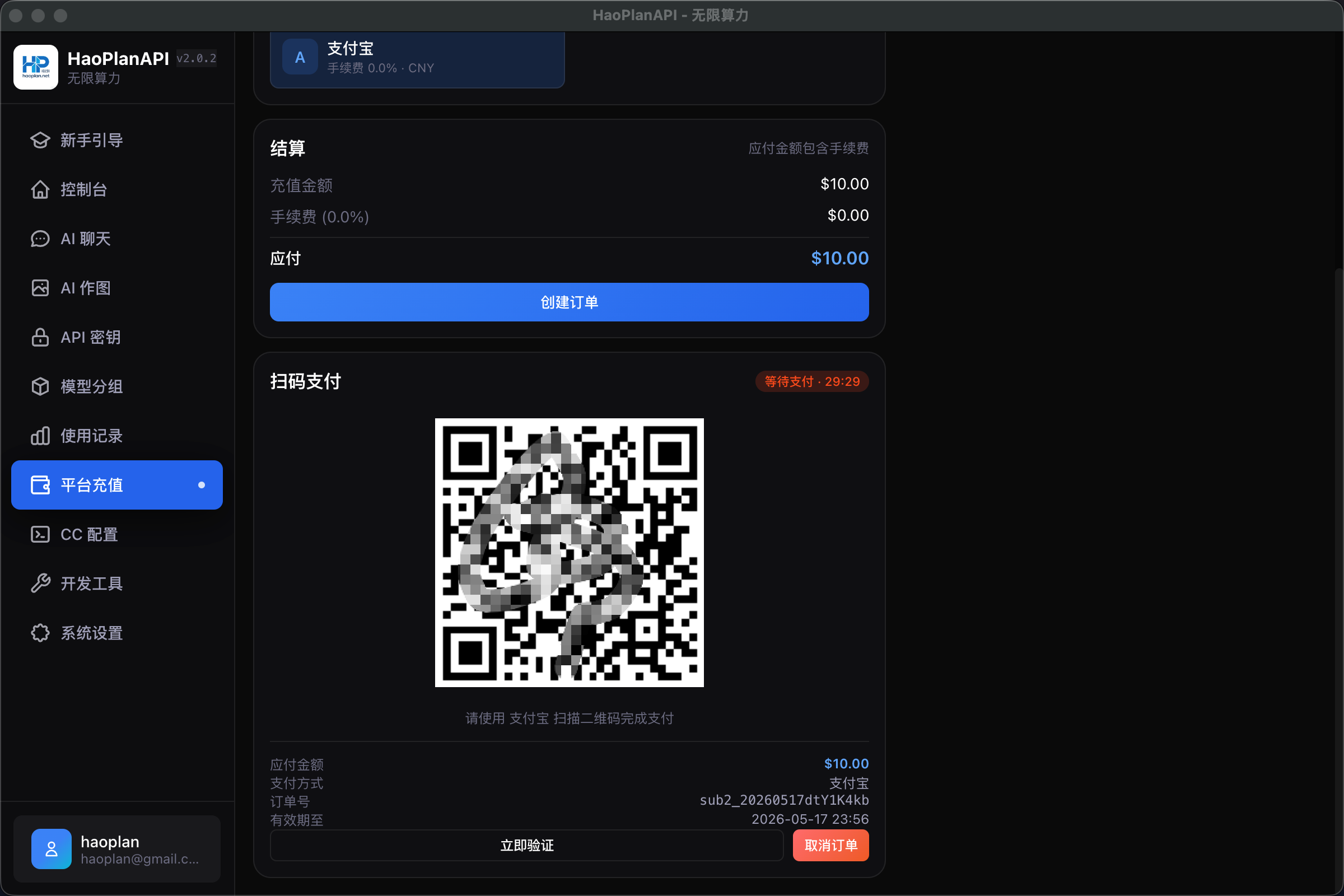
Task: Click the 扫码支付 heading
Action: pos(306,381)
